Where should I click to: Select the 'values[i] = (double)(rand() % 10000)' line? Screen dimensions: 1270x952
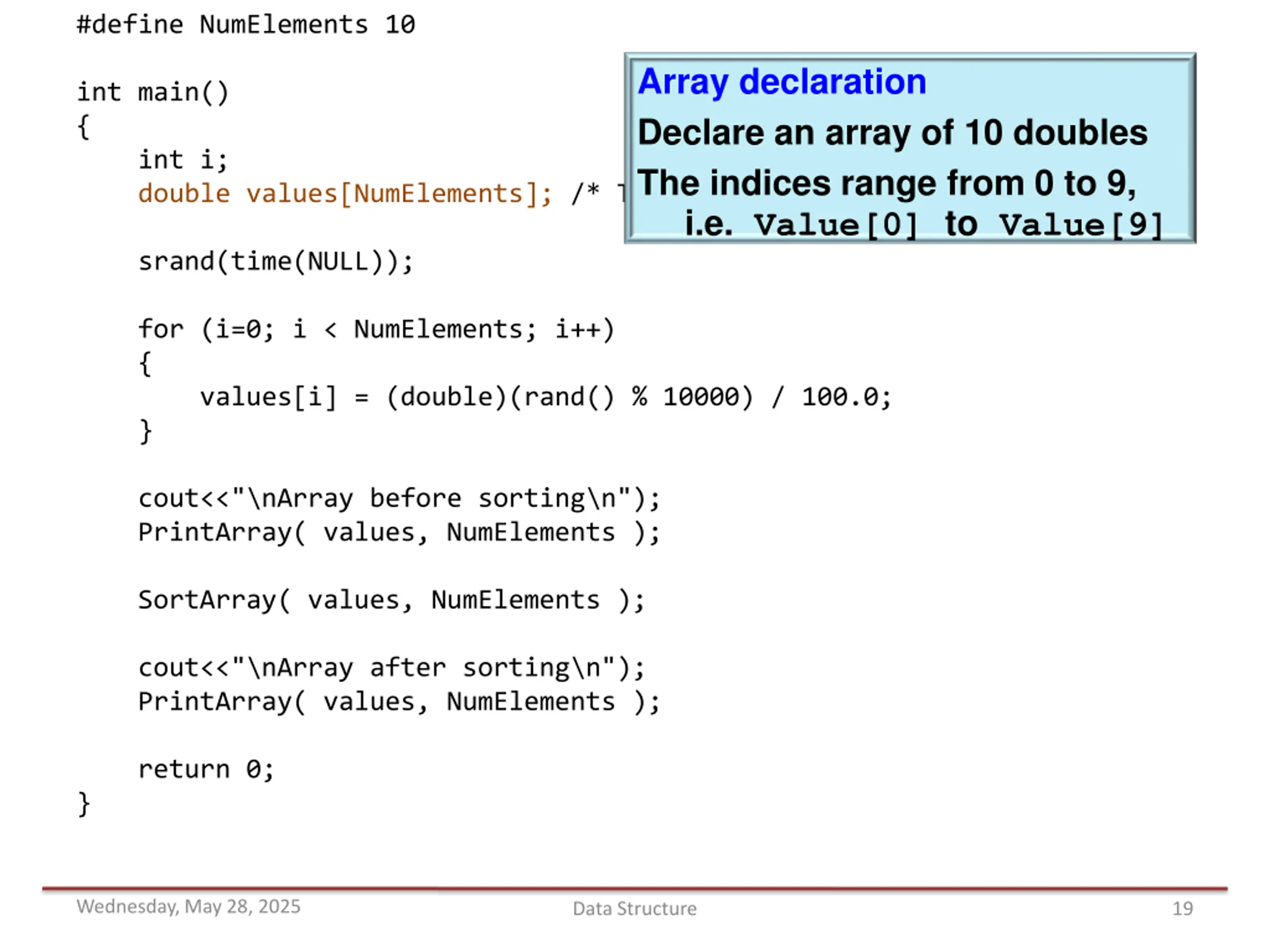(545, 397)
